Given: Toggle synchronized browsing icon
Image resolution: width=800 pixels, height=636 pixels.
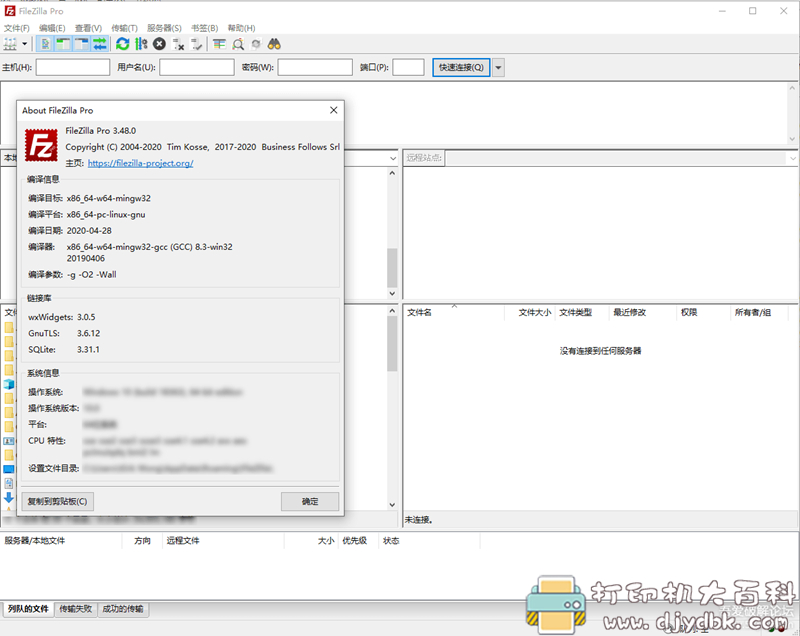Looking at the screenshot, I should coord(256,44).
